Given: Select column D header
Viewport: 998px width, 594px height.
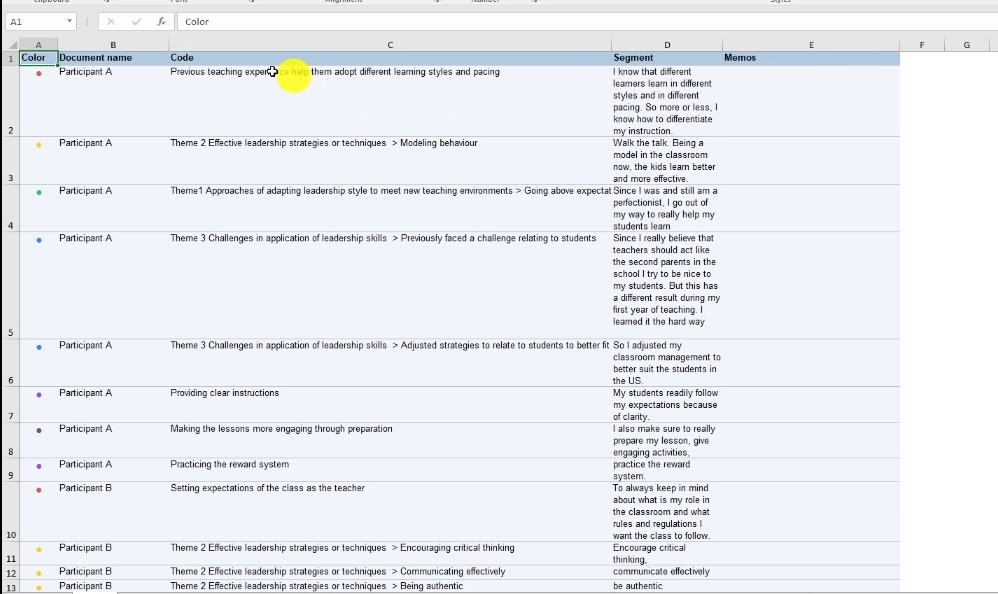Looking at the screenshot, I should 666,45.
